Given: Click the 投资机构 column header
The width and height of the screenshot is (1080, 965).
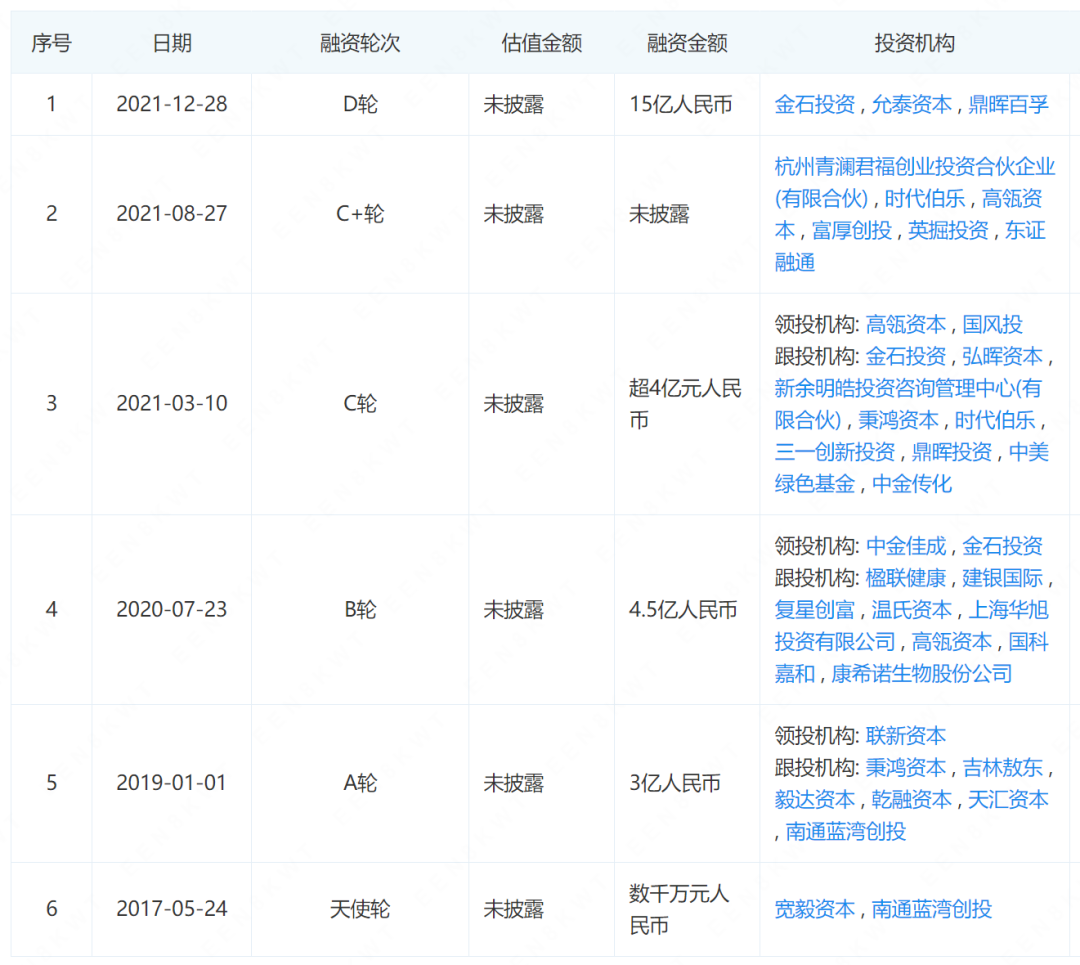Looking at the screenshot, I should [914, 43].
